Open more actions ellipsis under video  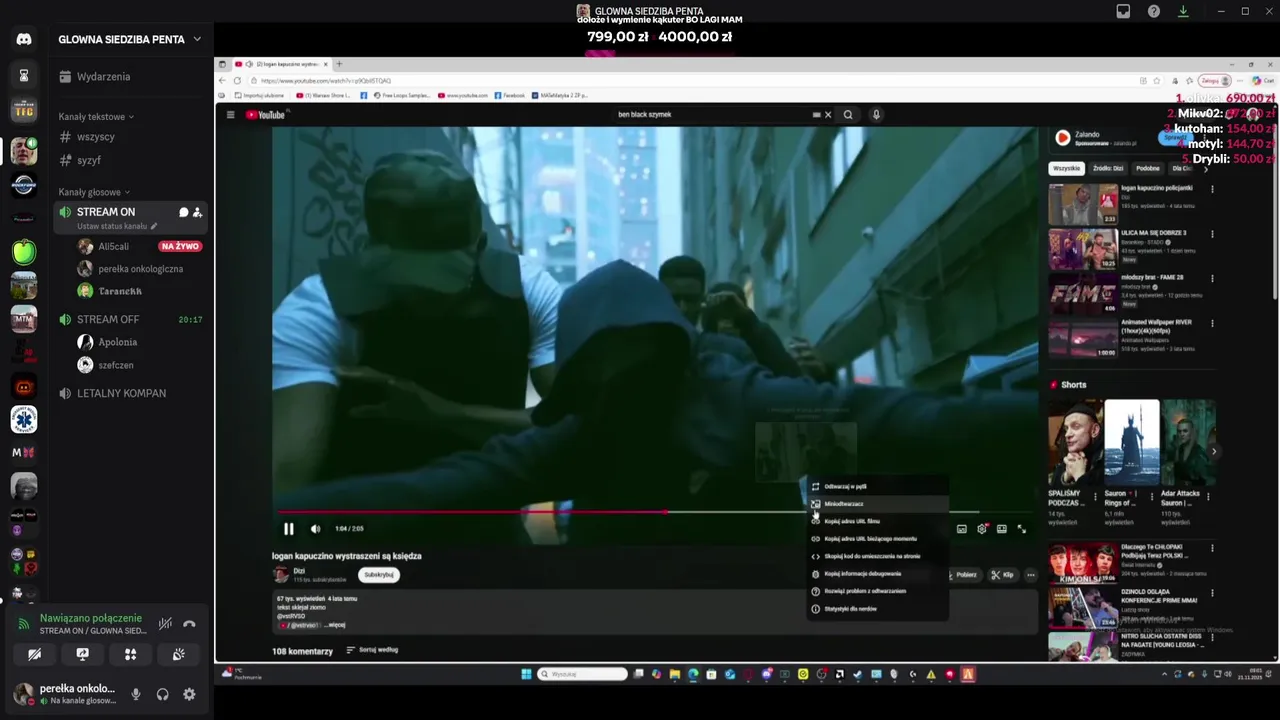tap(1031, 575)
